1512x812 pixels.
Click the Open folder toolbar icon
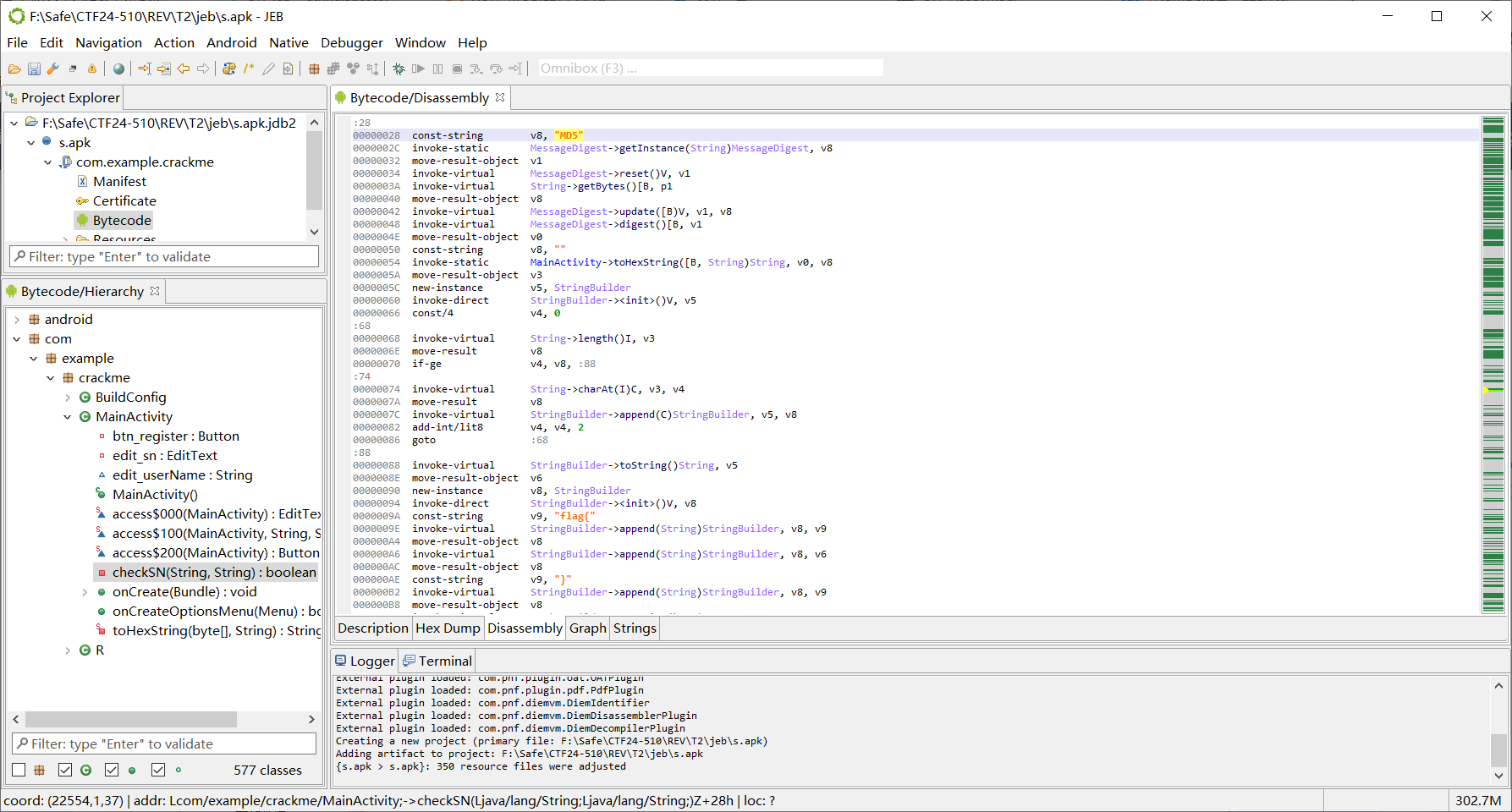click(x=14, y=69)
